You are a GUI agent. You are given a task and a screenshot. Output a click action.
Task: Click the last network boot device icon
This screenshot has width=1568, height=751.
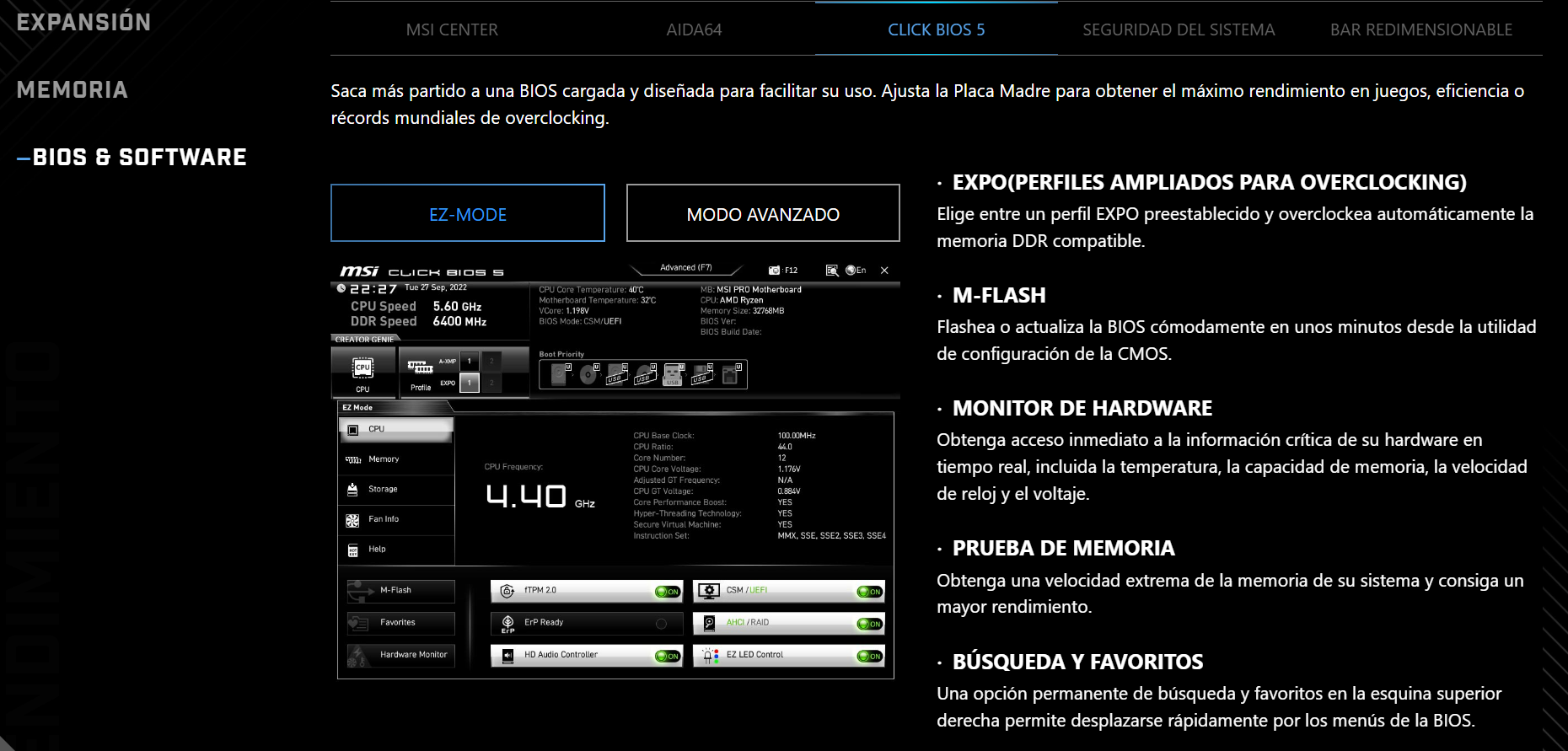coord(732,373)
